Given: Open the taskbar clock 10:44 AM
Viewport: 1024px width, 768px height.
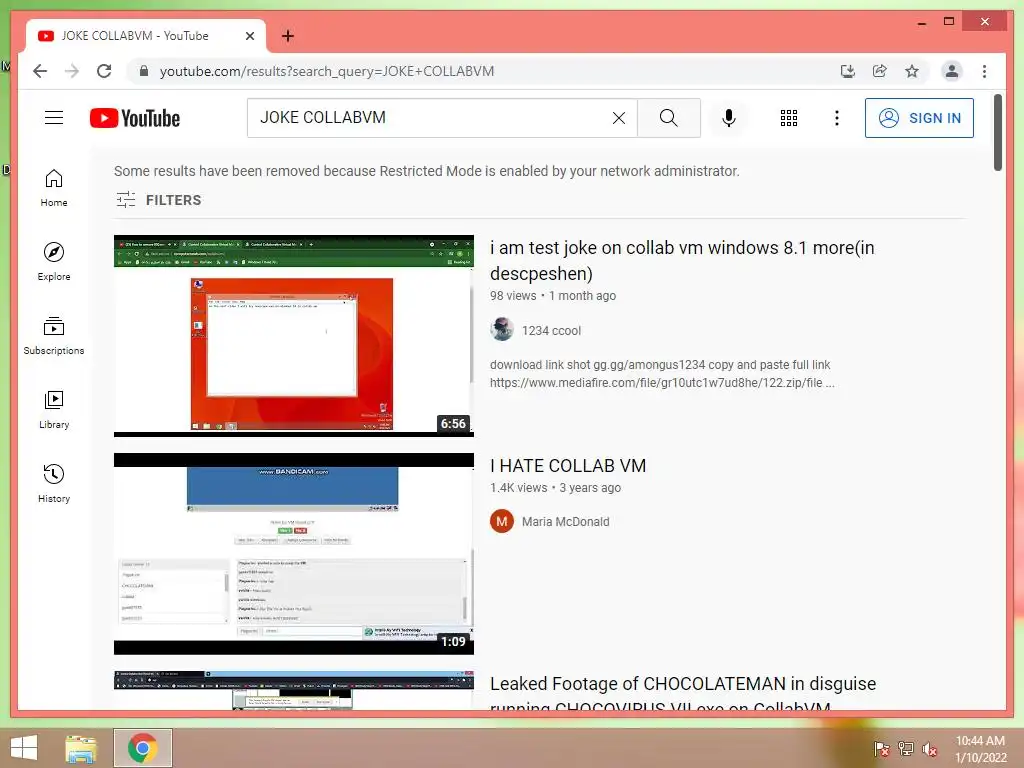Looking at the screenshot, I should (x=981, y=749).
